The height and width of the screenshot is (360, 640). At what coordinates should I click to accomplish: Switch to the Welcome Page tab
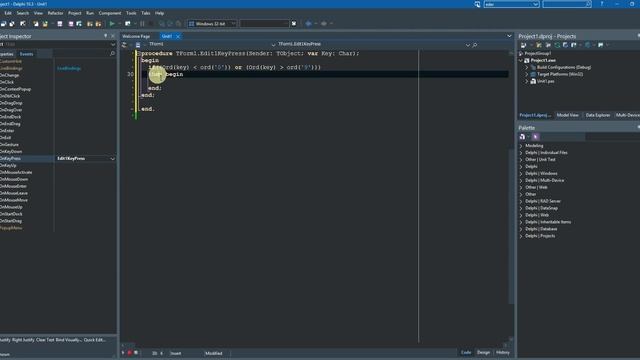click(x=136, y=36)
